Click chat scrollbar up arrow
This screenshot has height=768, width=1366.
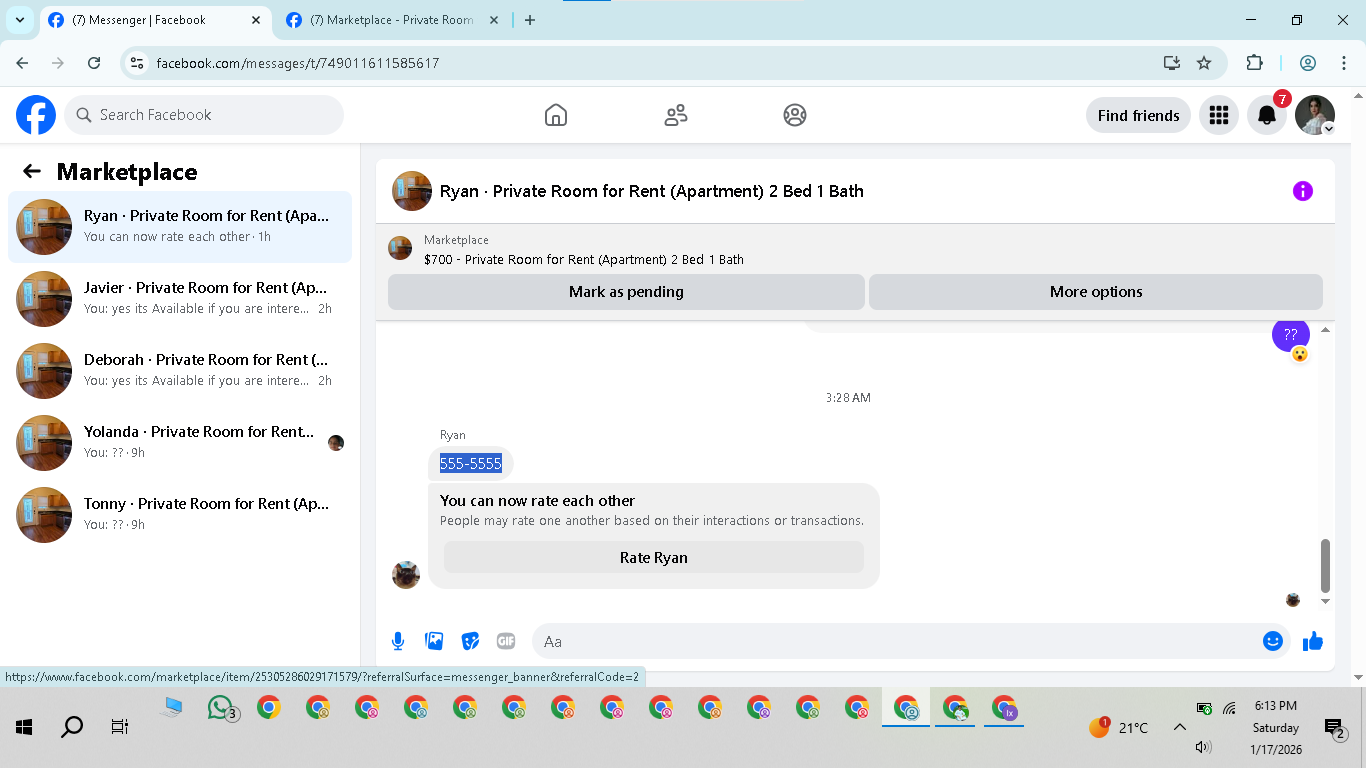1326,329
